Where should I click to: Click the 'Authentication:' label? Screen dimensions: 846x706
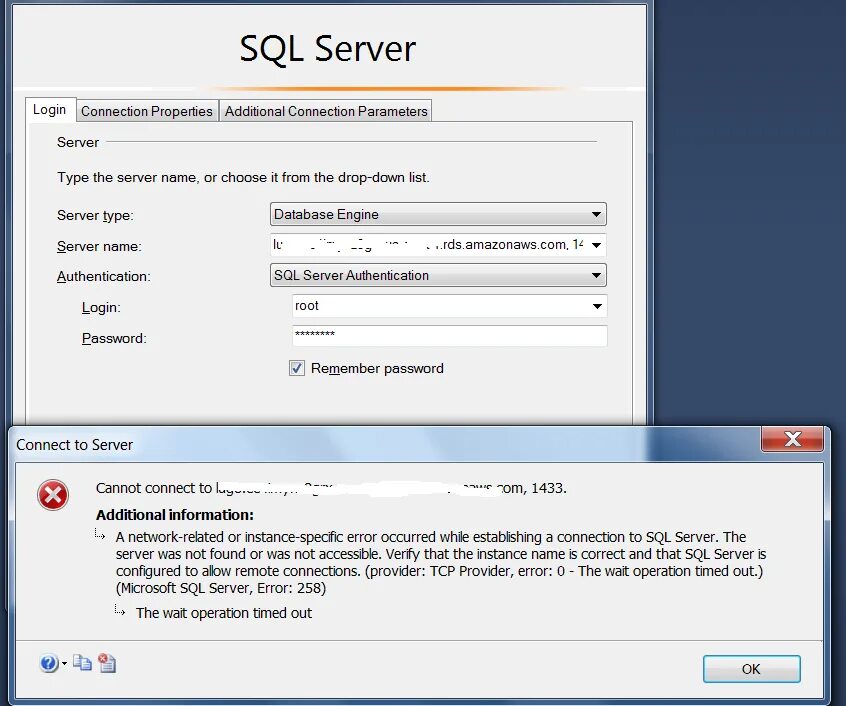[x=104, y=277]
